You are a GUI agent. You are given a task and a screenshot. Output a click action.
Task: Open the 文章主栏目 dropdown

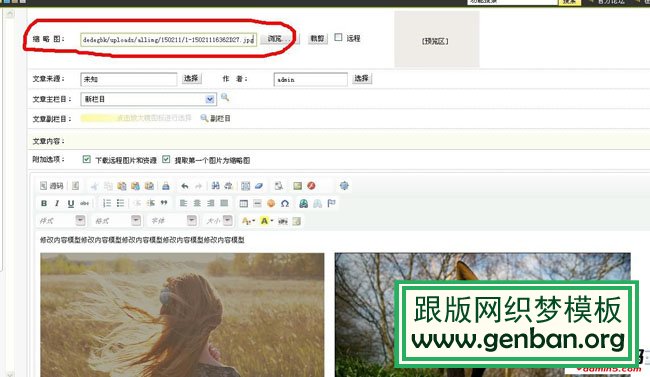[x=210, y=99]
